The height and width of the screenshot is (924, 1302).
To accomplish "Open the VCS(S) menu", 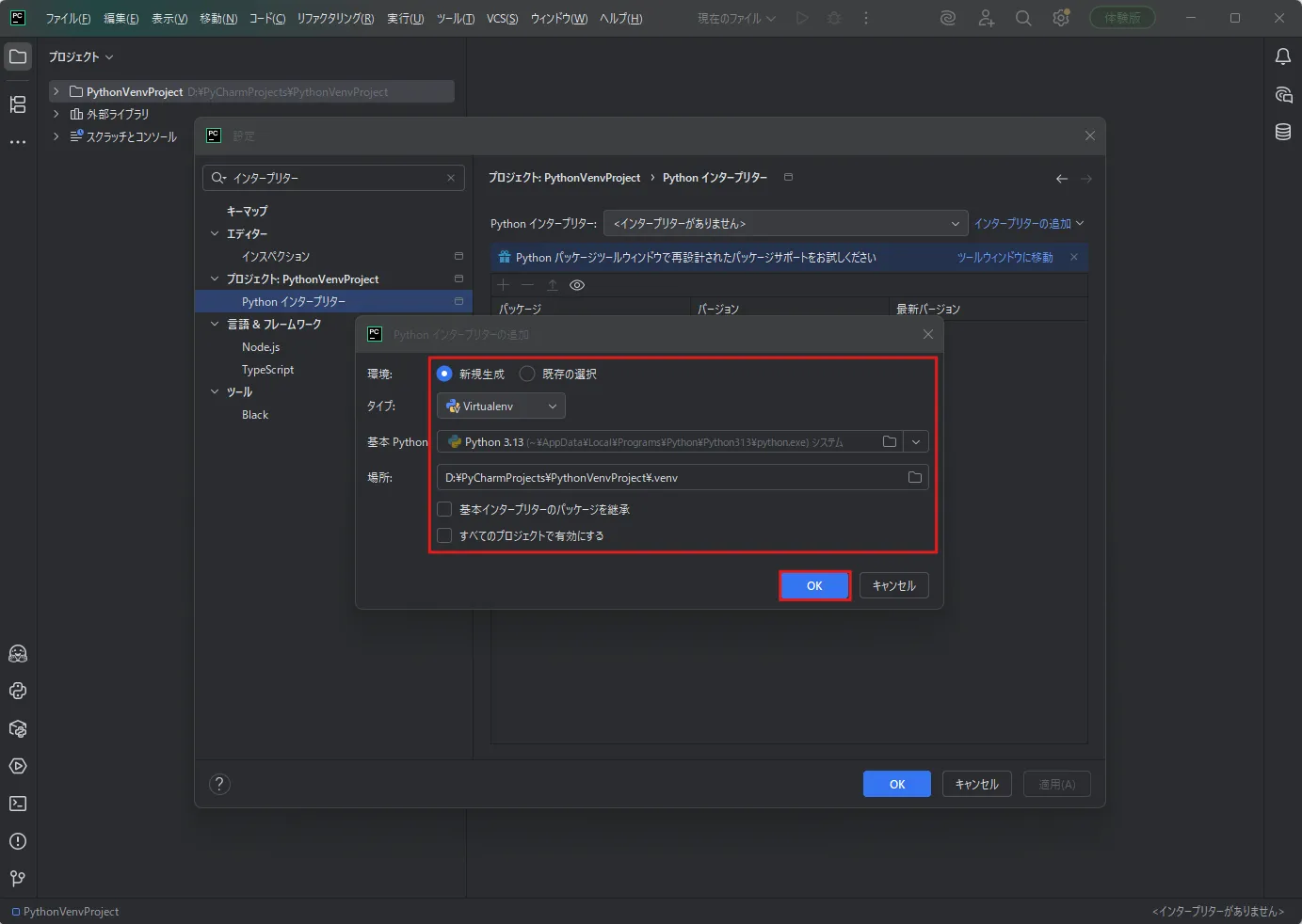I will point(502,18).
